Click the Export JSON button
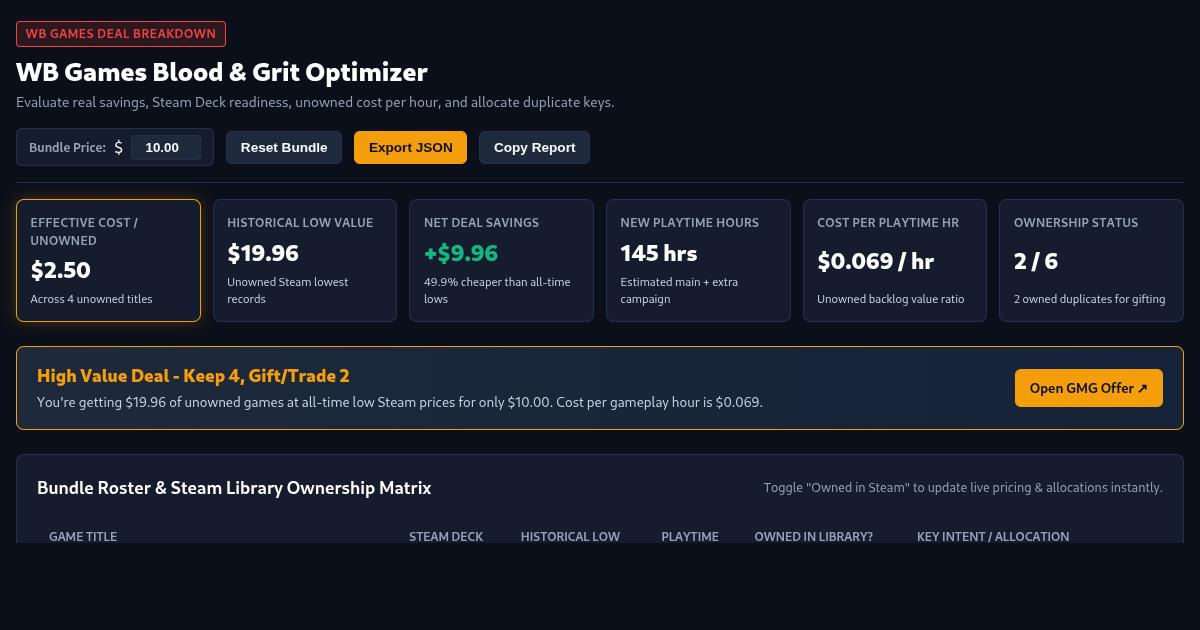Screen dimensions: 1200x630 pos(411,147)
